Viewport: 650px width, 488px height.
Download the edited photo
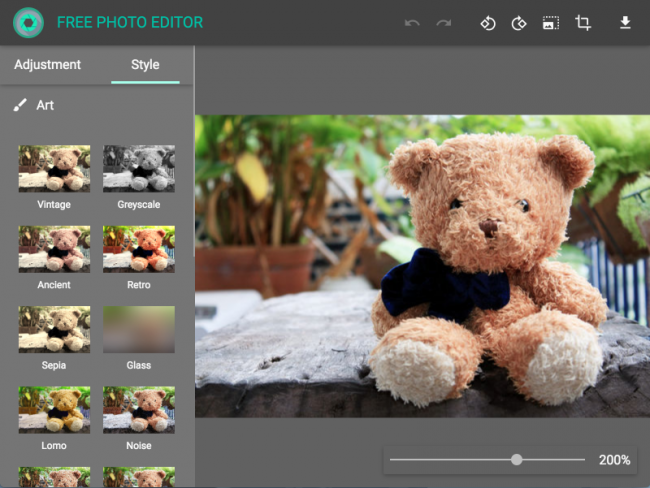[x=625, y=22]
